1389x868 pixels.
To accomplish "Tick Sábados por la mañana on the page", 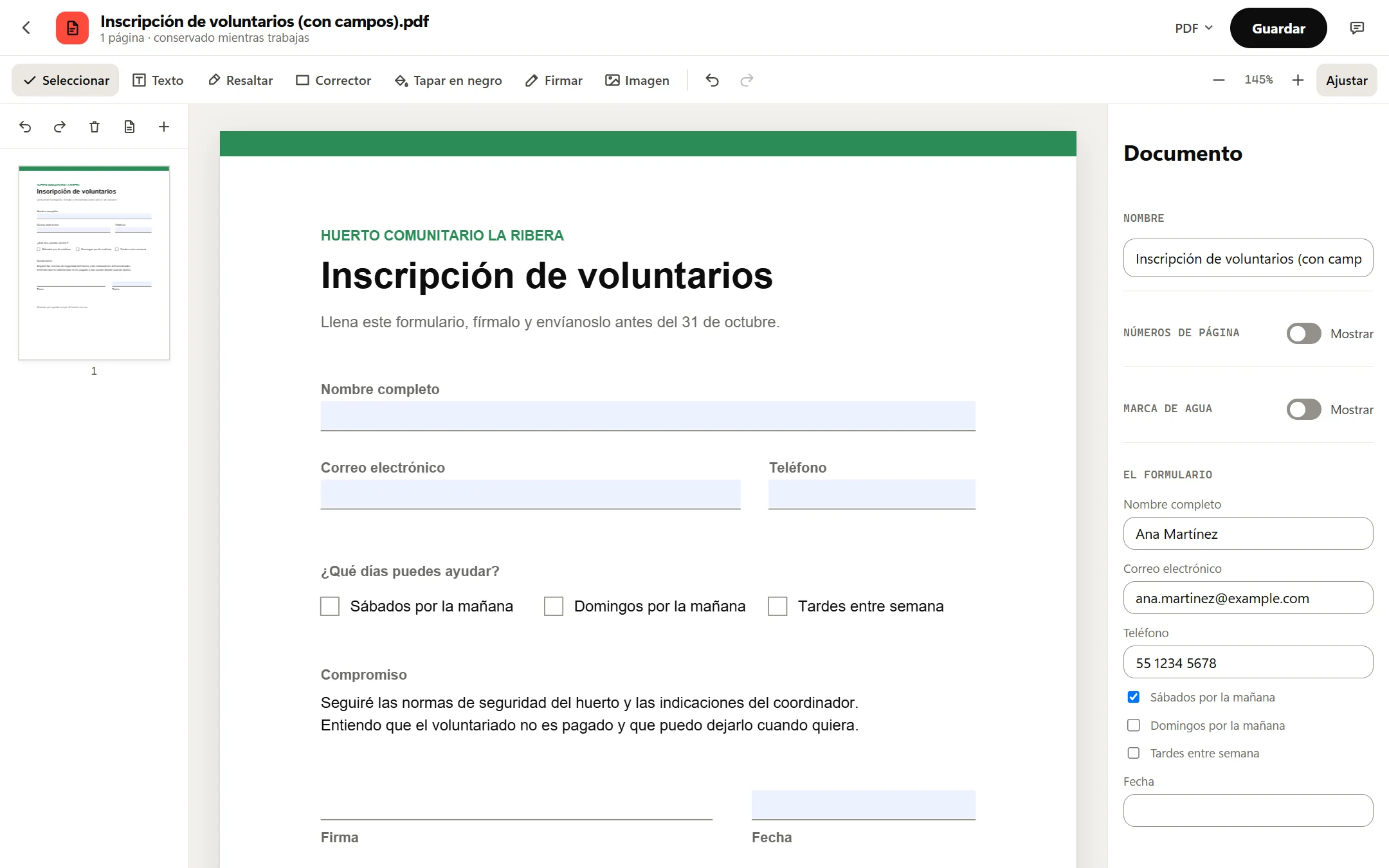I will click(x=330, y=606).
